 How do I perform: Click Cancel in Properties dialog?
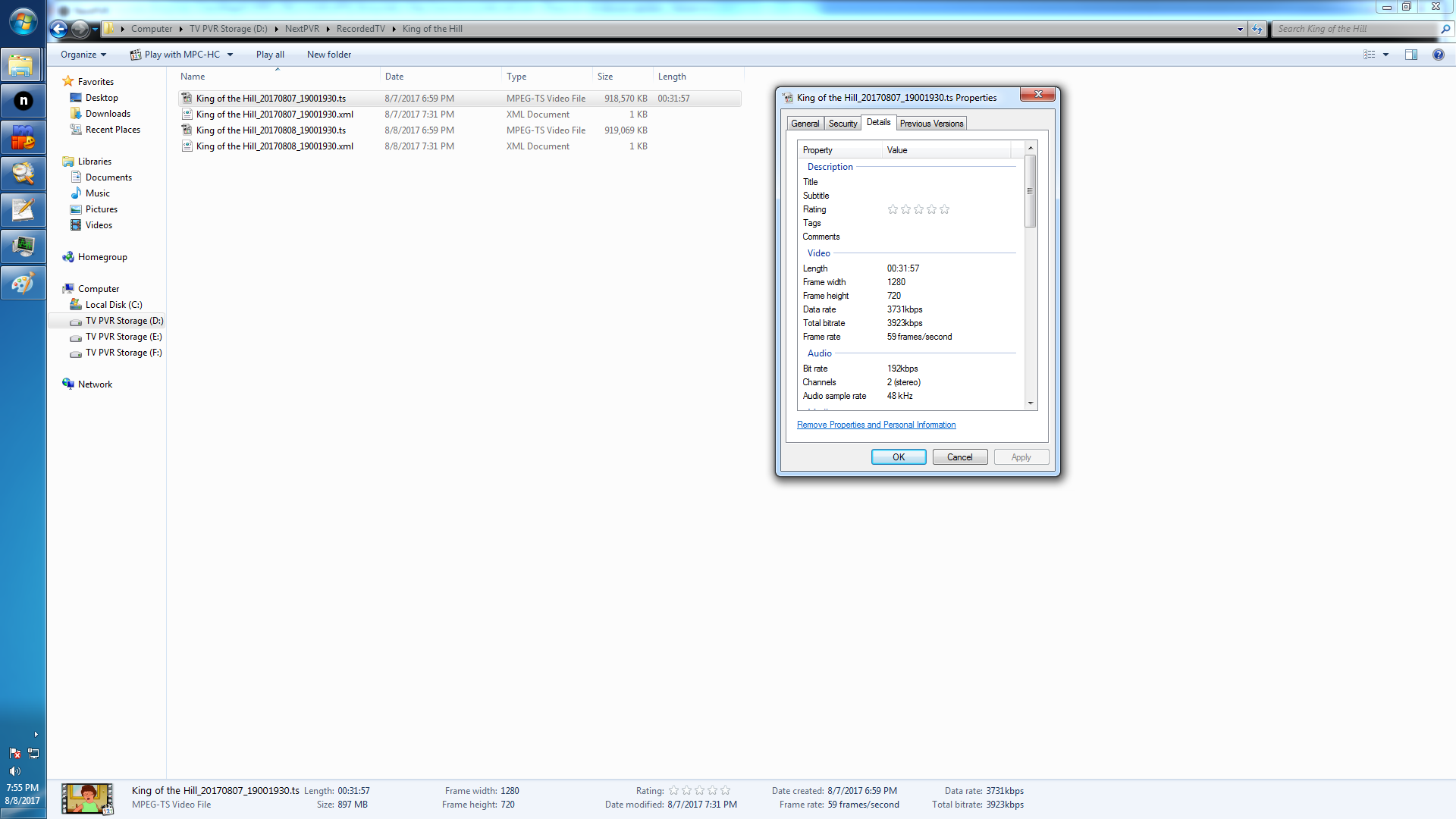959,457
